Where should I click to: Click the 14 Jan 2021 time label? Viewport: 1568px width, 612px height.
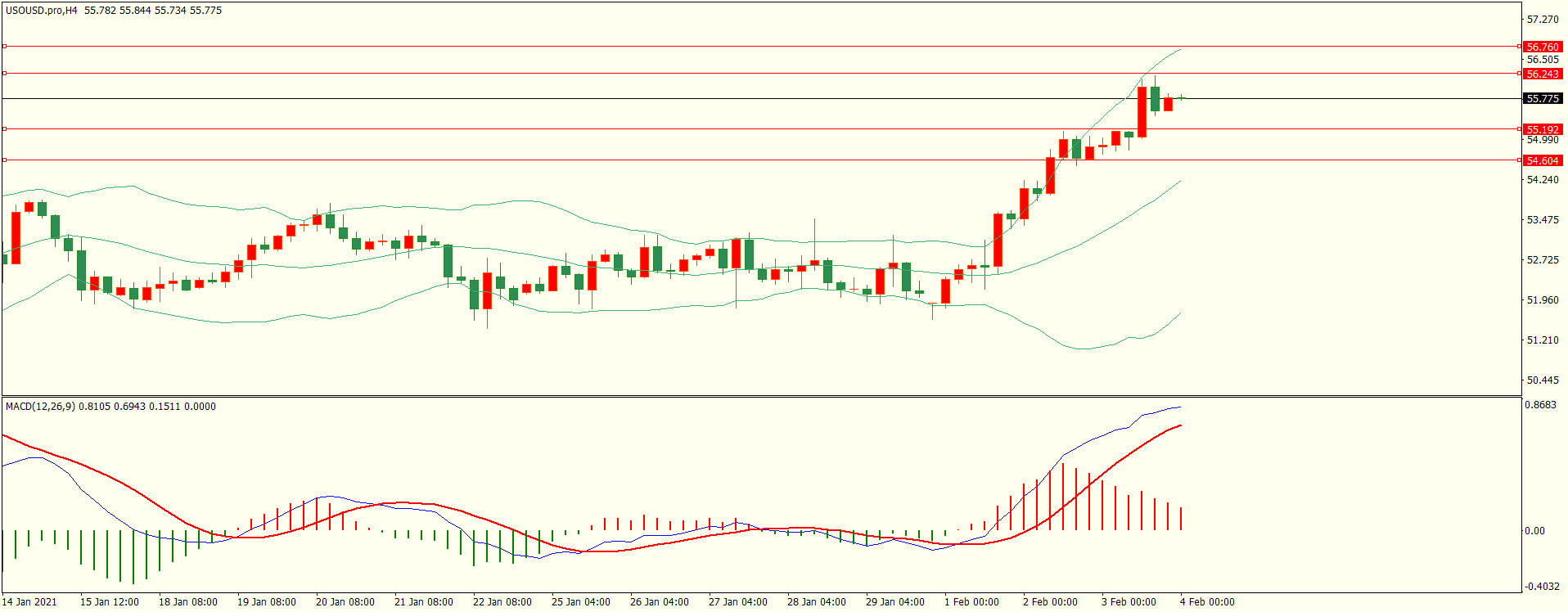[x=29, y=601]
